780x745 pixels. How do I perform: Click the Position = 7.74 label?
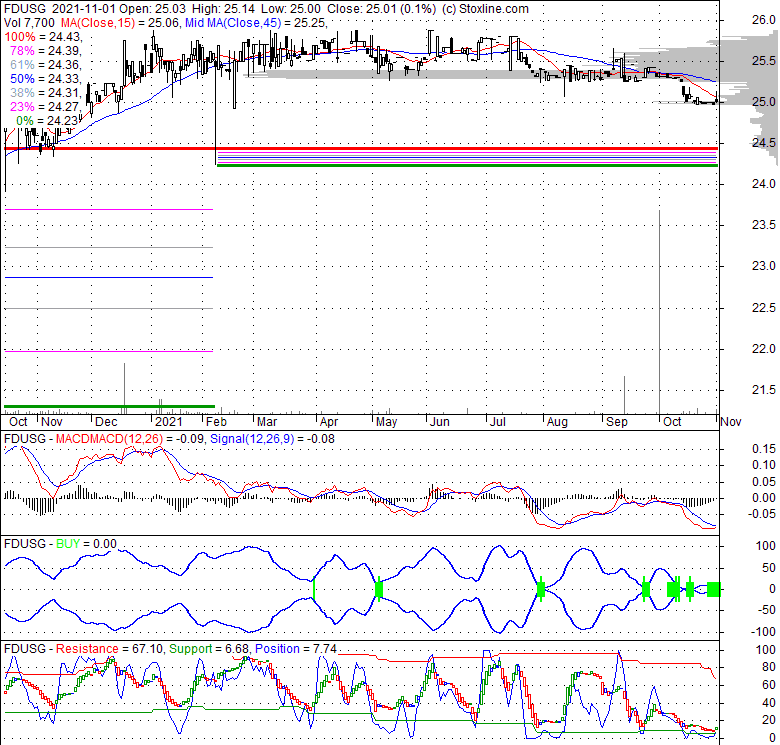(296, 649)
